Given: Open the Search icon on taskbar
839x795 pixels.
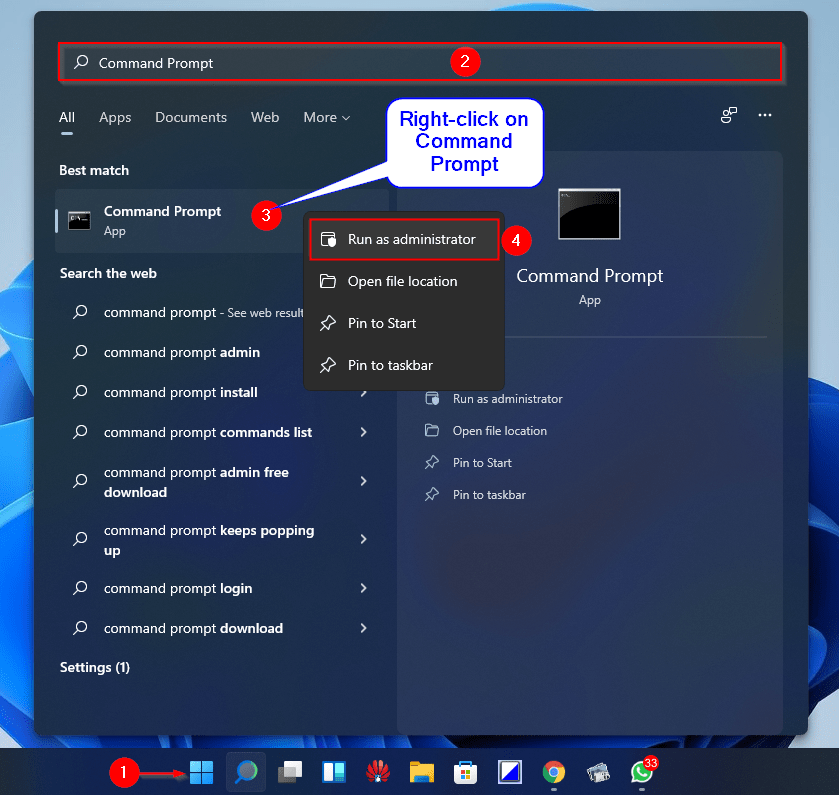Looking at the screenshot, I should [246, 772].
